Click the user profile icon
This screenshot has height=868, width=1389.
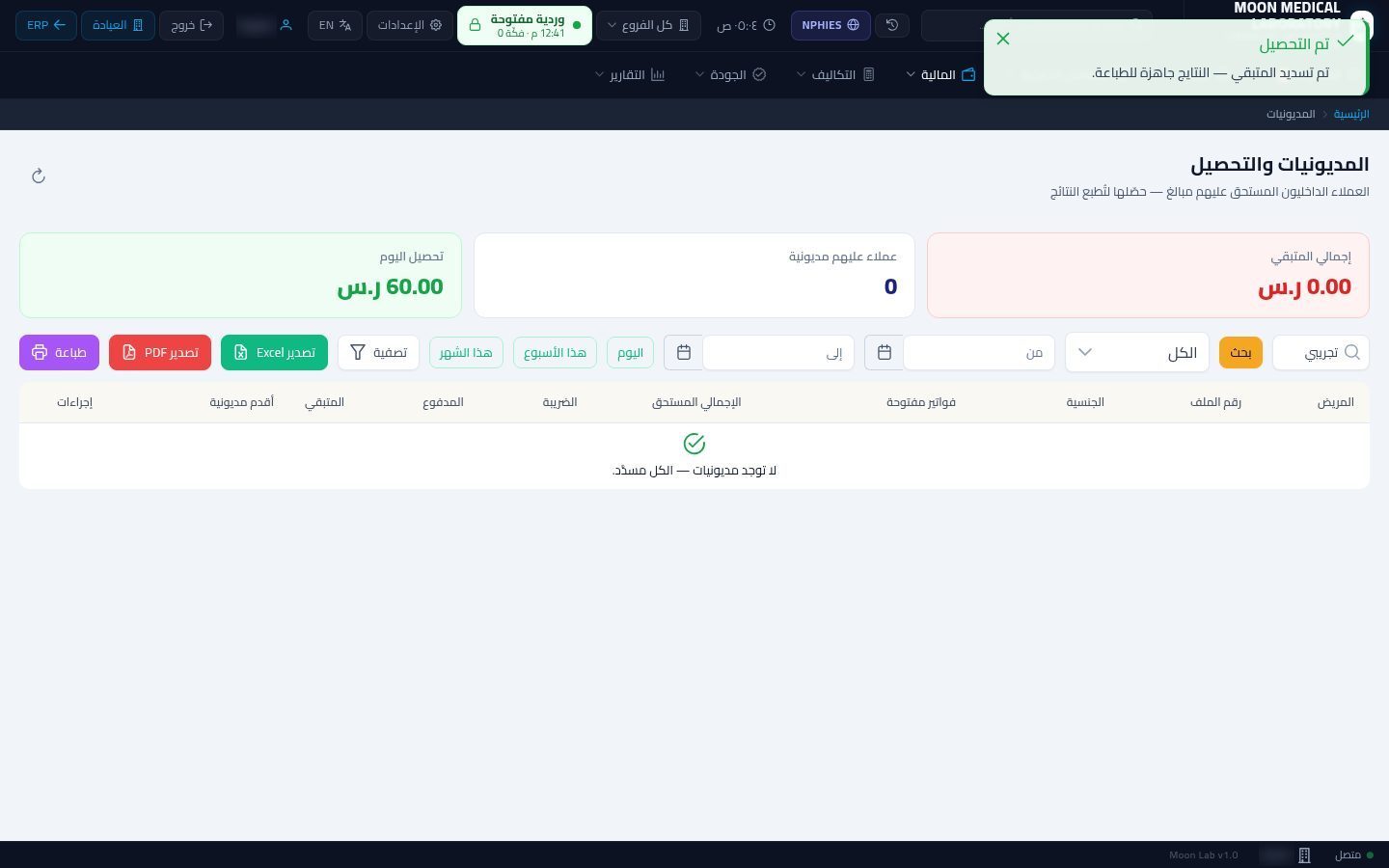pyautogui.click(x=286, y=25)
